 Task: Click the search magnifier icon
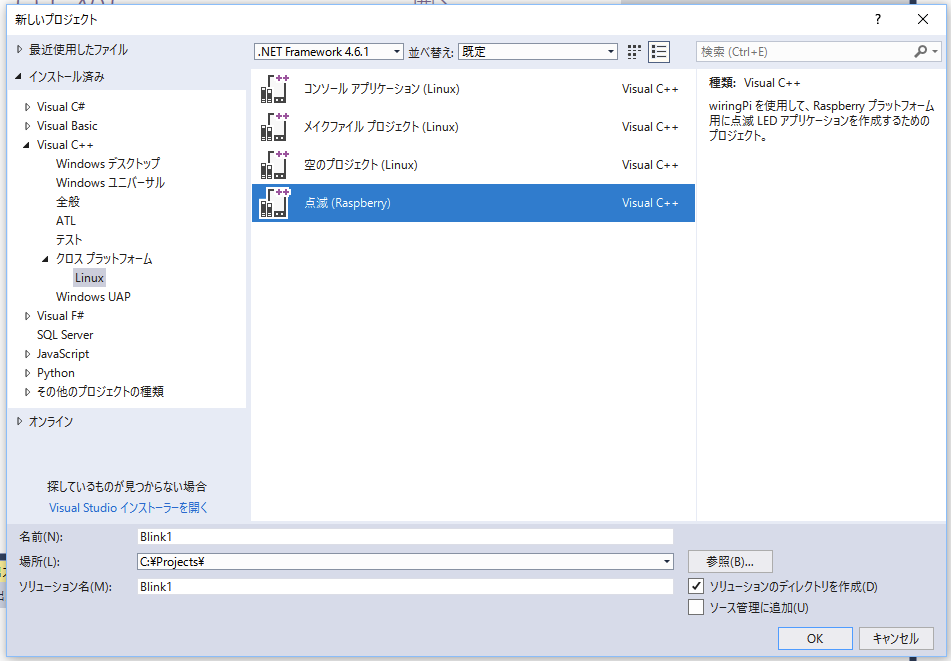921,52
